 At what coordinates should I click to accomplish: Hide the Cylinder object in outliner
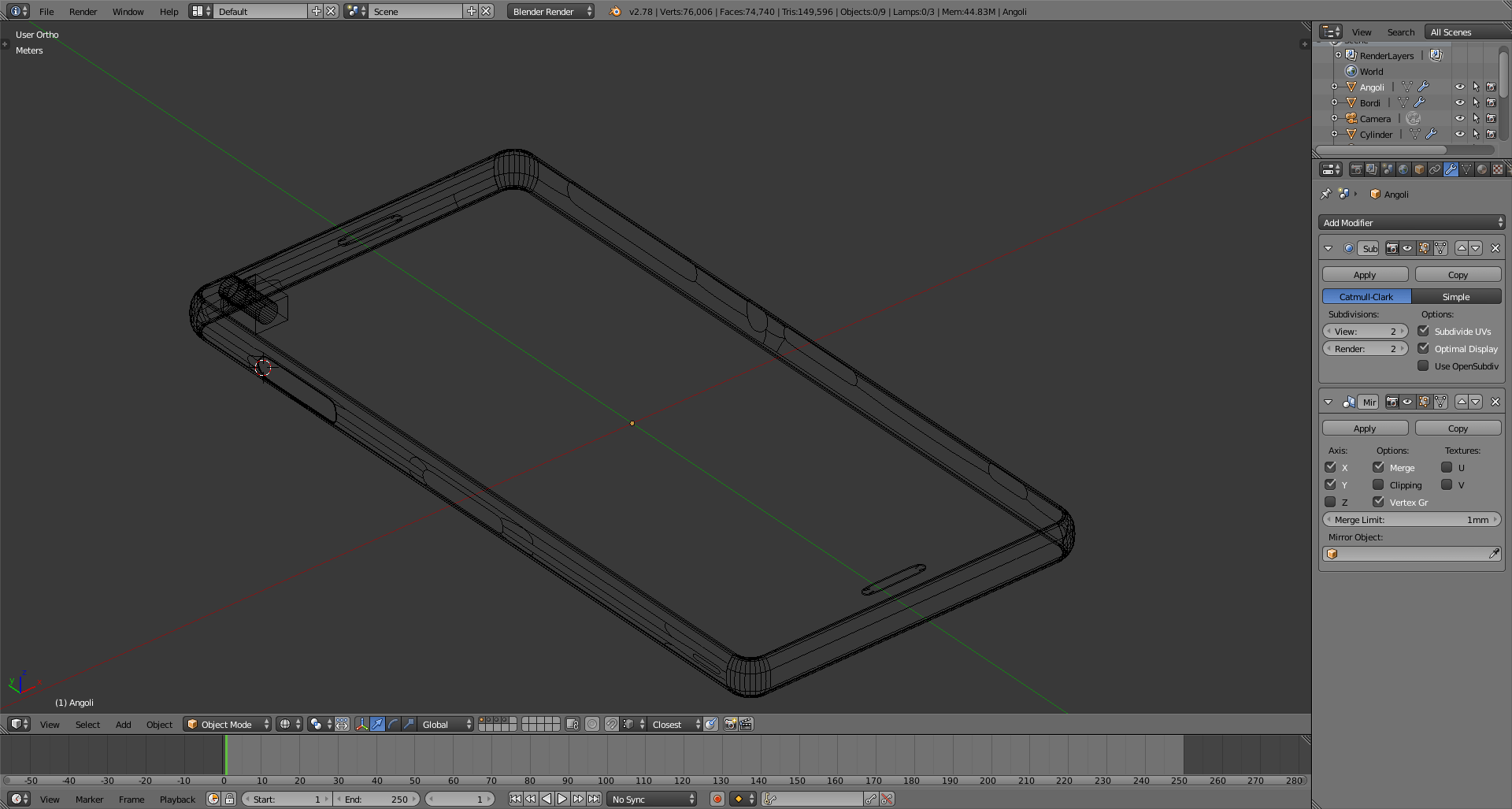[x=1460, y=134]
